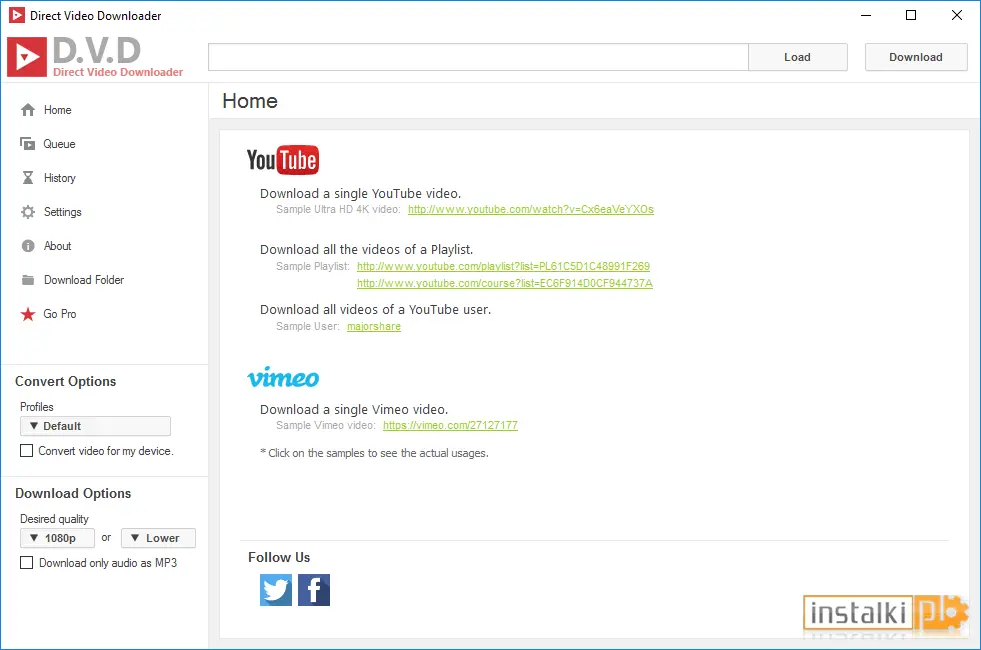Open the majorshare sample user link
The image size is (981, 650).
[x=374, y=327]
